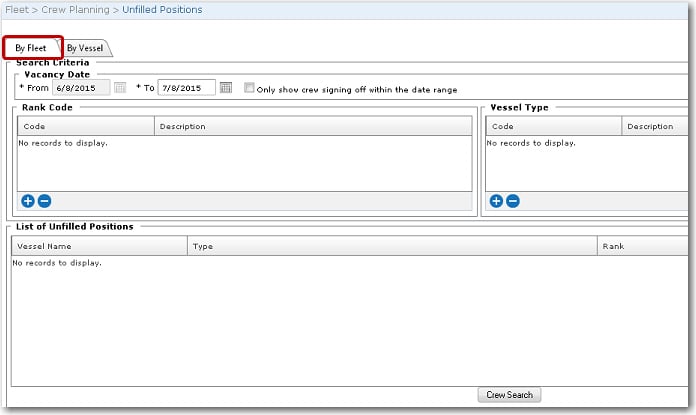This screenshot has width=696, height=415.
Task: Click the To vacancy date field
Action: pyautogui.click(x=187, y=88)
